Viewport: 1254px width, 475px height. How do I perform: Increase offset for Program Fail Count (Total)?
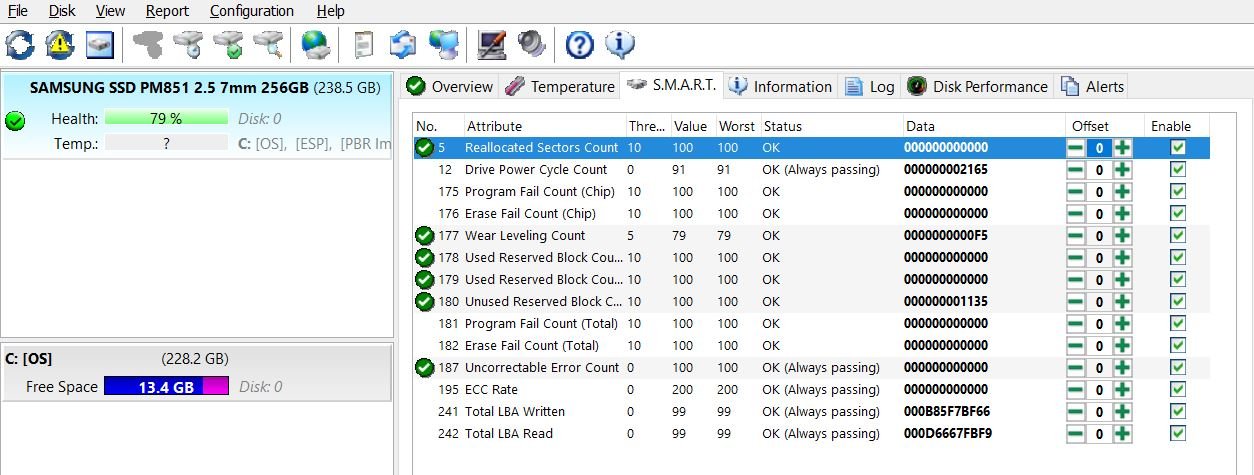1123,324
